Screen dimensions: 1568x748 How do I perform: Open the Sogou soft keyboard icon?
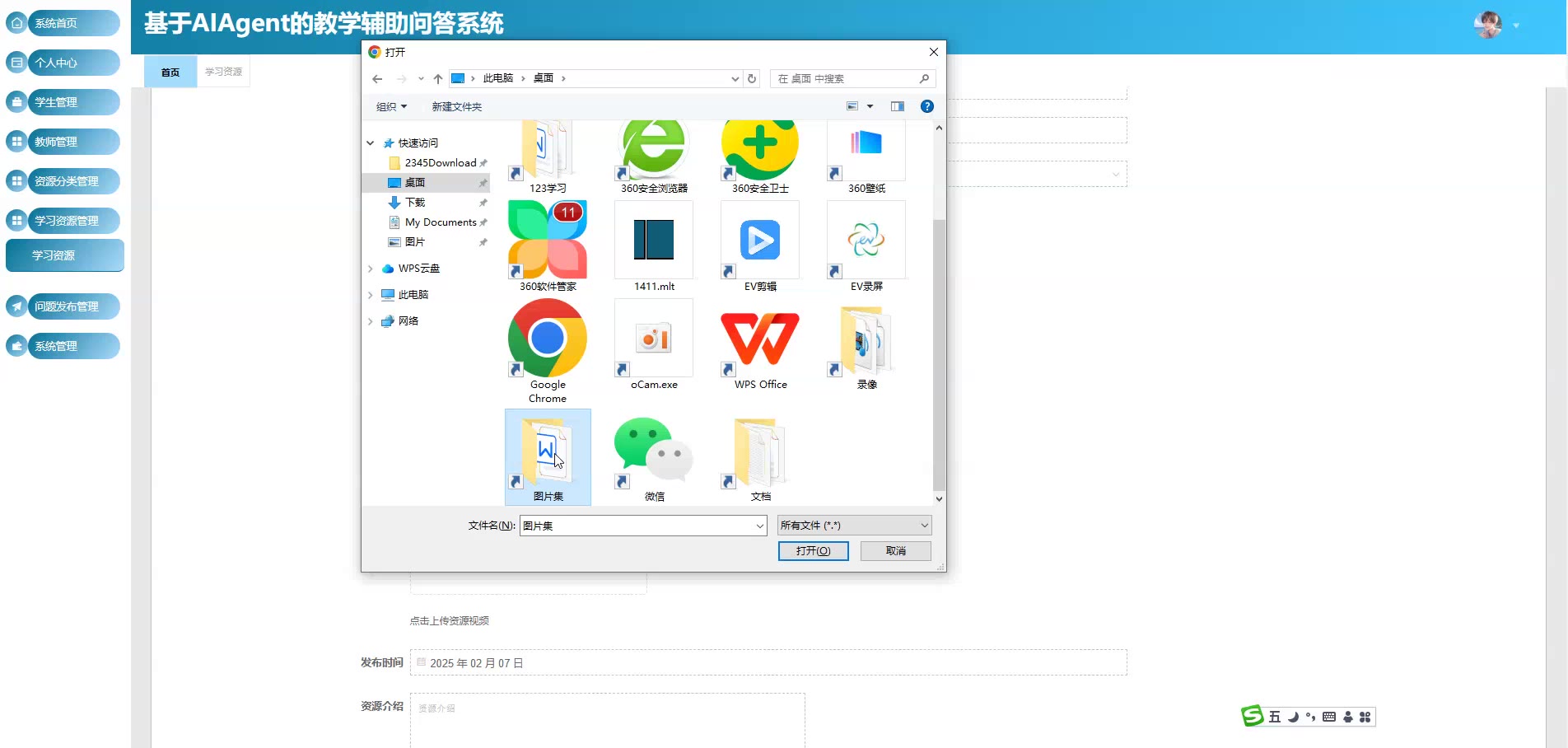tap(1329, 717)
